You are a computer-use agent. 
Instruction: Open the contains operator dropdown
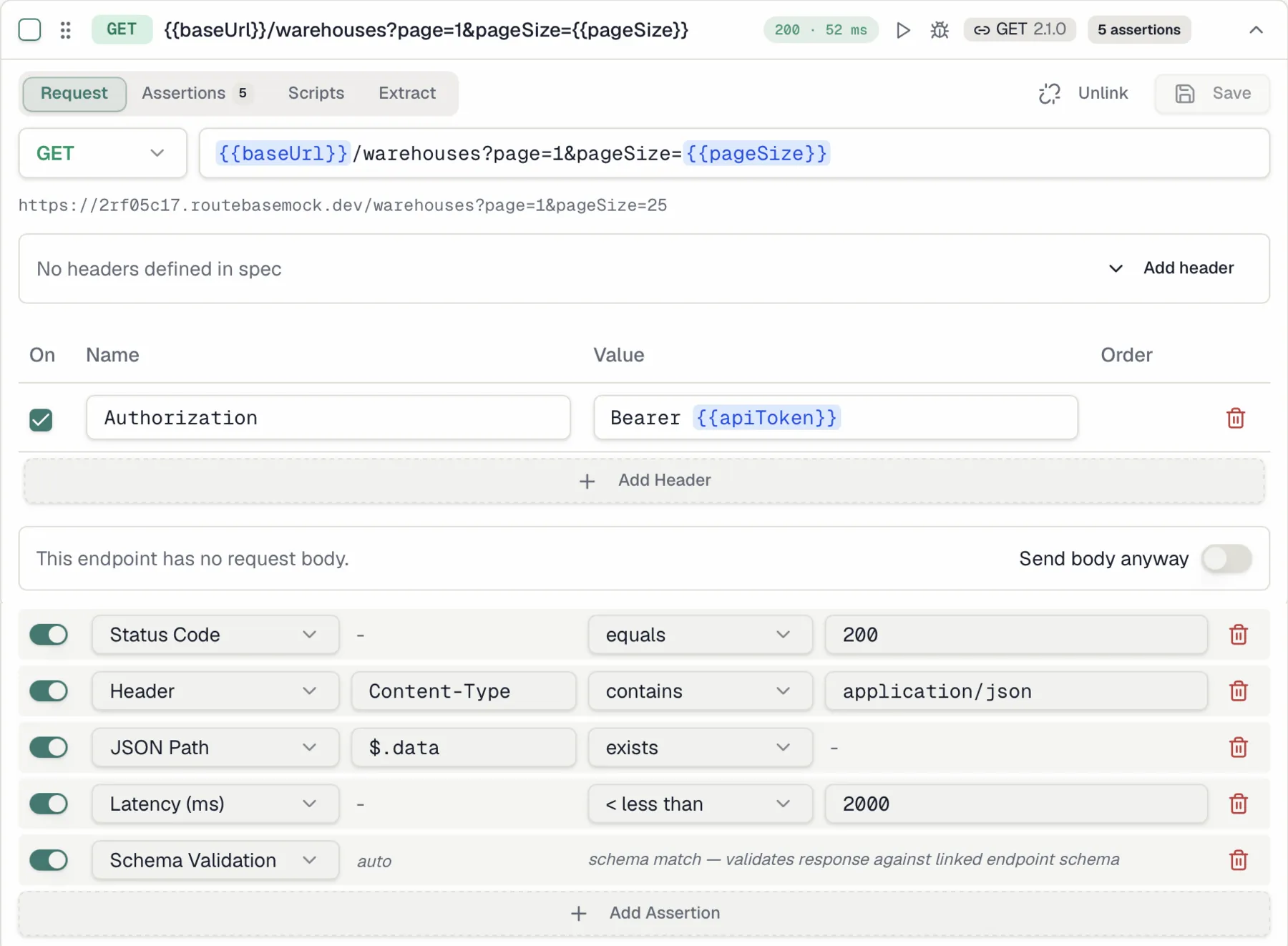pyautogui.click(x=700, y=691)
